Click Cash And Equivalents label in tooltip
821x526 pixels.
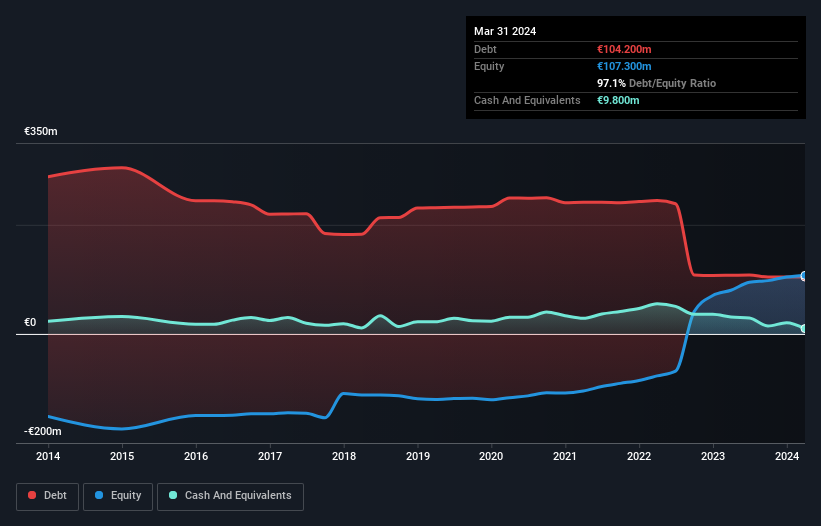tap(527, 100)
